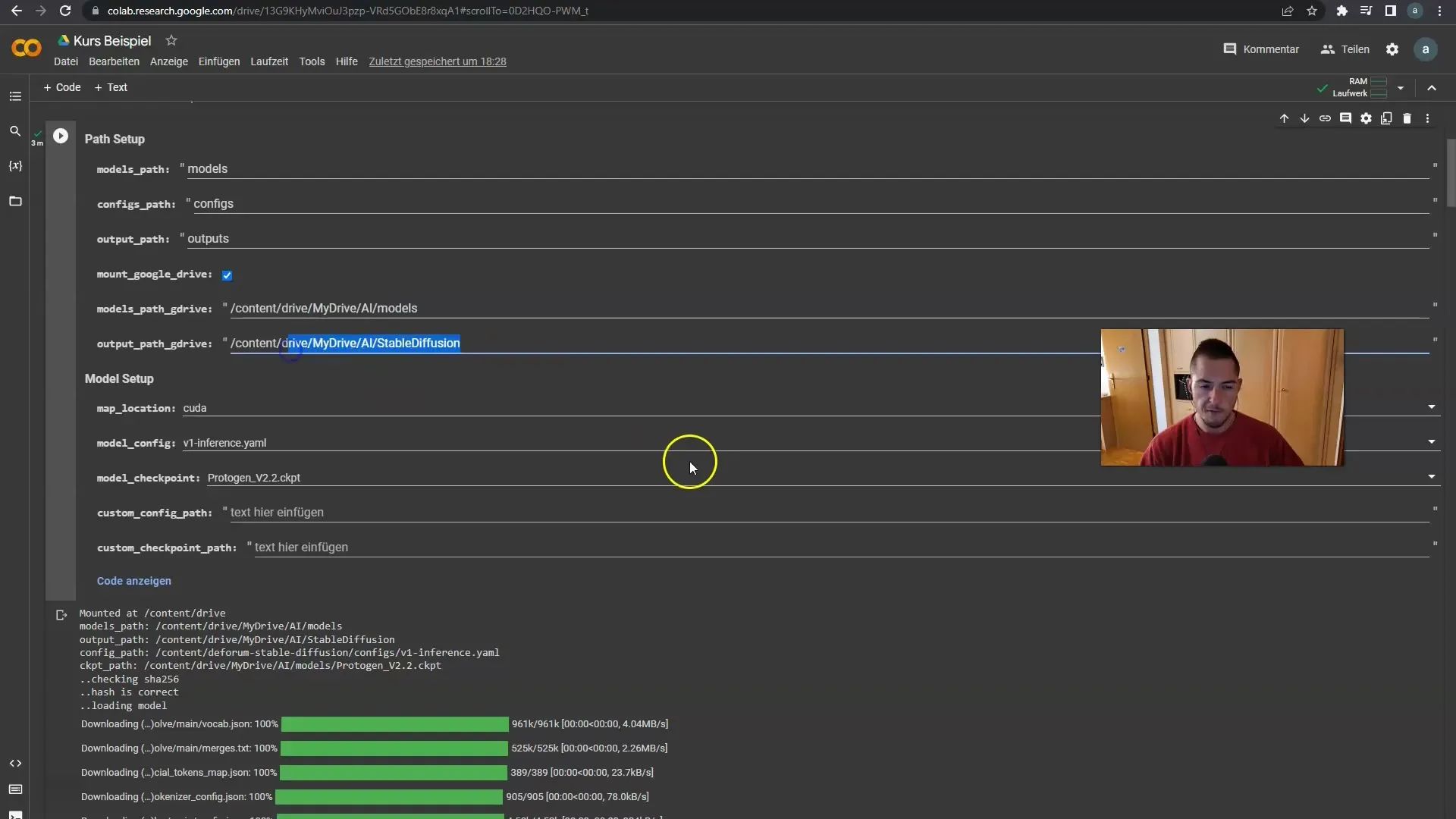Open browser extensions puzzle icon
Screen dimensions: 1456x819
1341,11
